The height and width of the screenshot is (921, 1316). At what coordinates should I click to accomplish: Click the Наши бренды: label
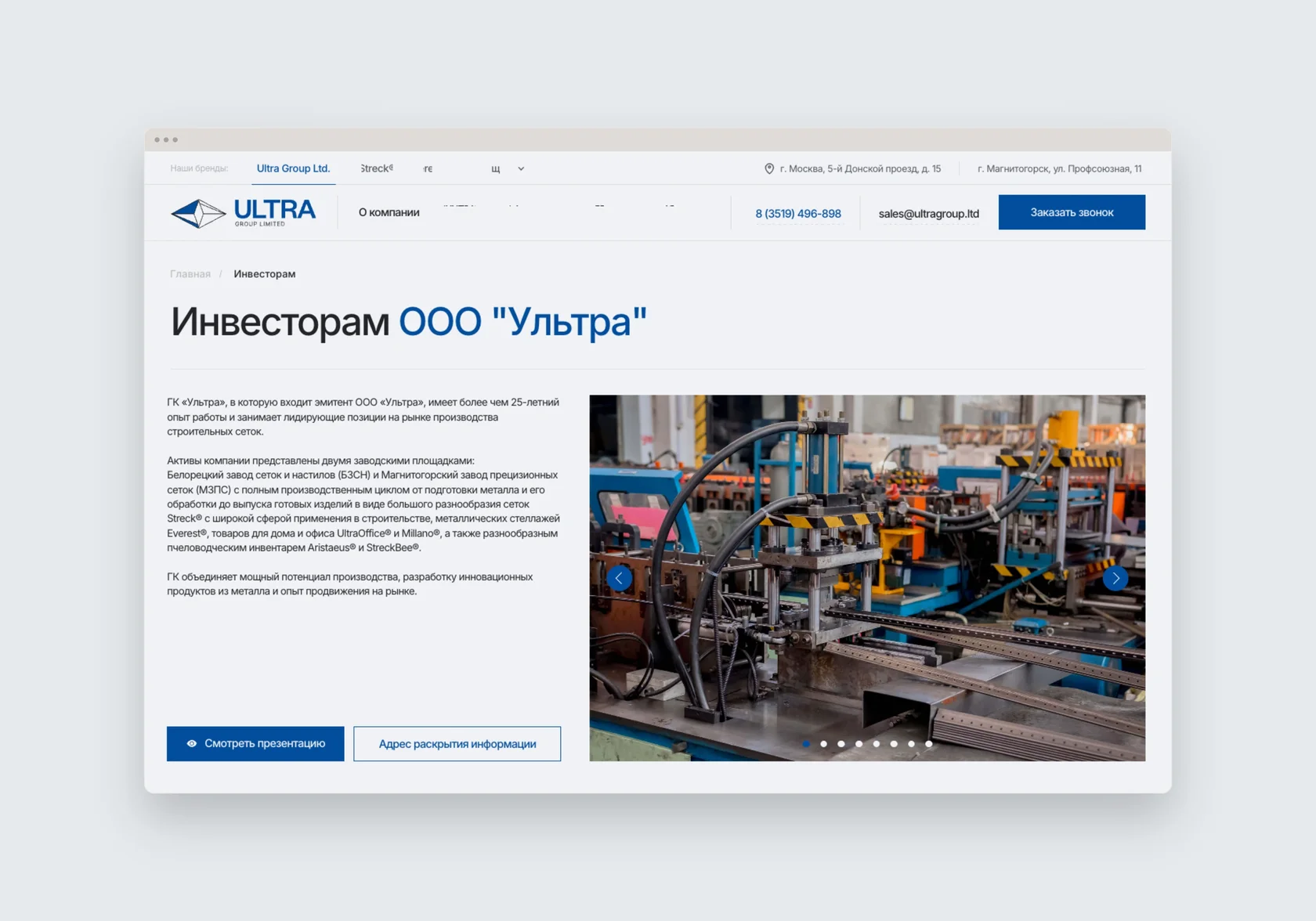click(199, 168)
